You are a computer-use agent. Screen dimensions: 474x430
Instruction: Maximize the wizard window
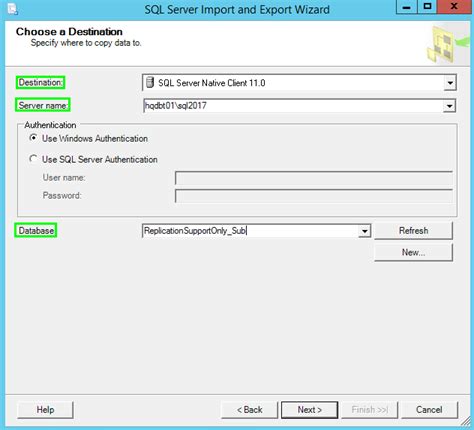[x=427, y=7]
